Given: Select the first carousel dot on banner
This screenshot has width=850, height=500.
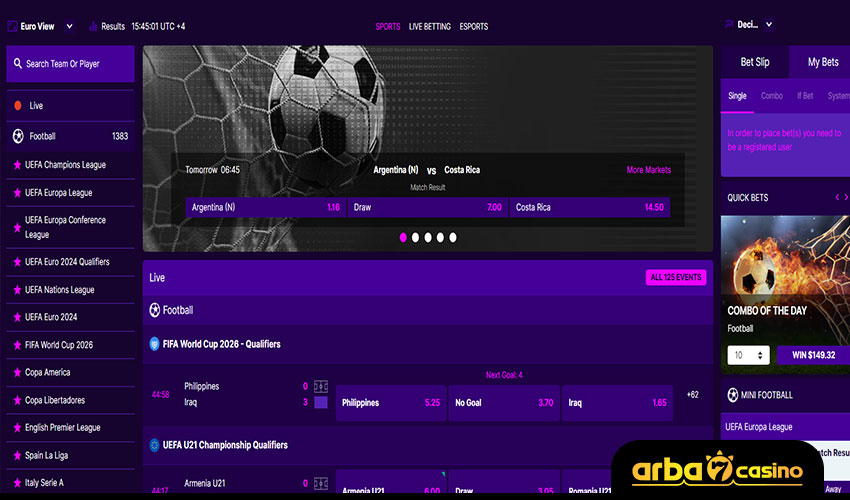Looking at the screenshot, I should 403,238.
